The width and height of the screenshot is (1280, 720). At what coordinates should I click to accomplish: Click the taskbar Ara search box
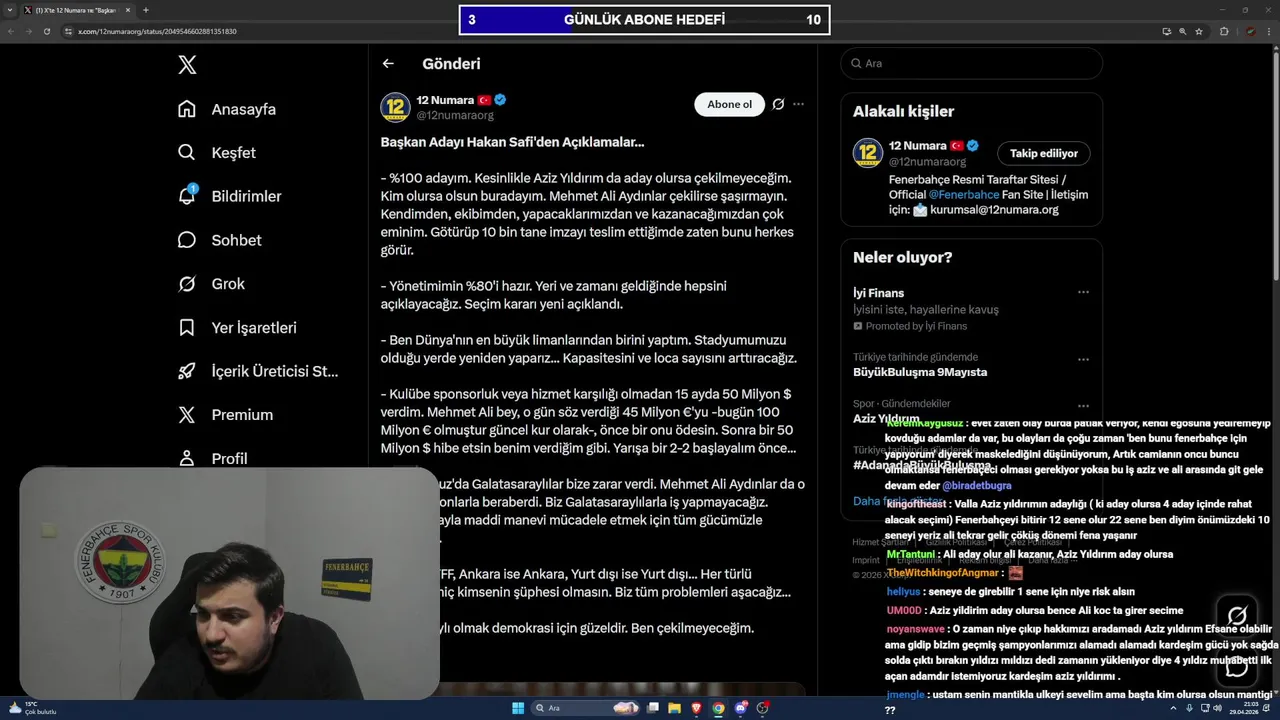click(x=587, y=708)
